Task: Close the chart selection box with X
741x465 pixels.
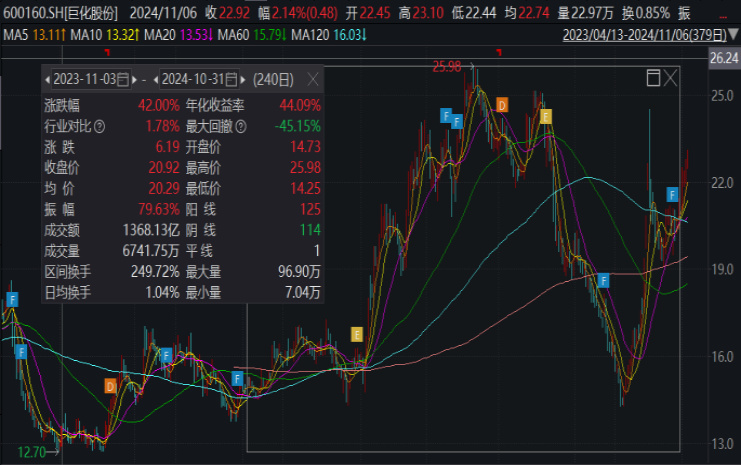Action: tap(671, 77)
